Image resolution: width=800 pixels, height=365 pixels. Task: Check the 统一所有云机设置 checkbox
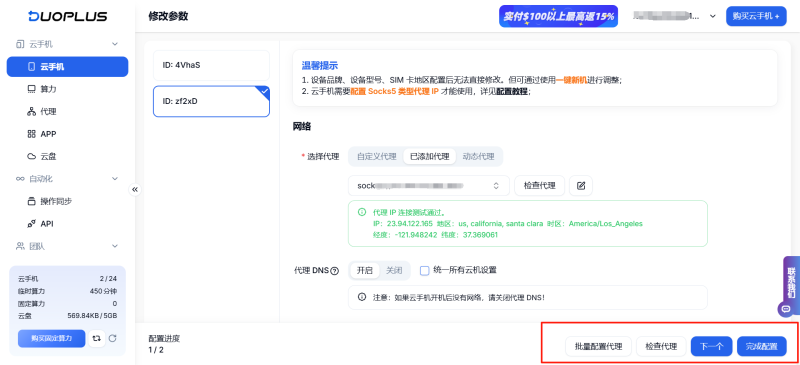[x=424, y=271]
